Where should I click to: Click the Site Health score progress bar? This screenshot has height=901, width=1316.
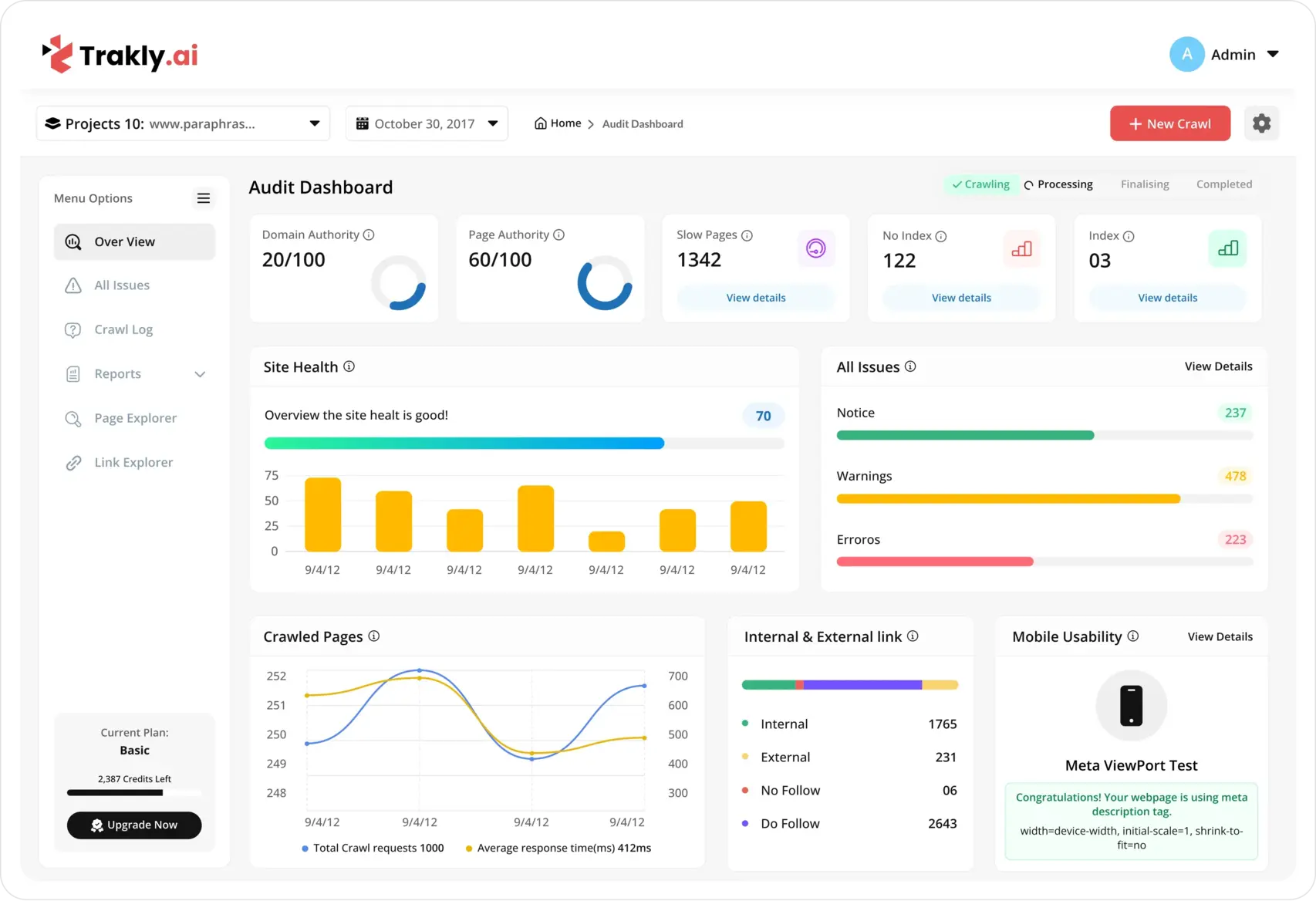pyautogui.click(x=524, y=444)
